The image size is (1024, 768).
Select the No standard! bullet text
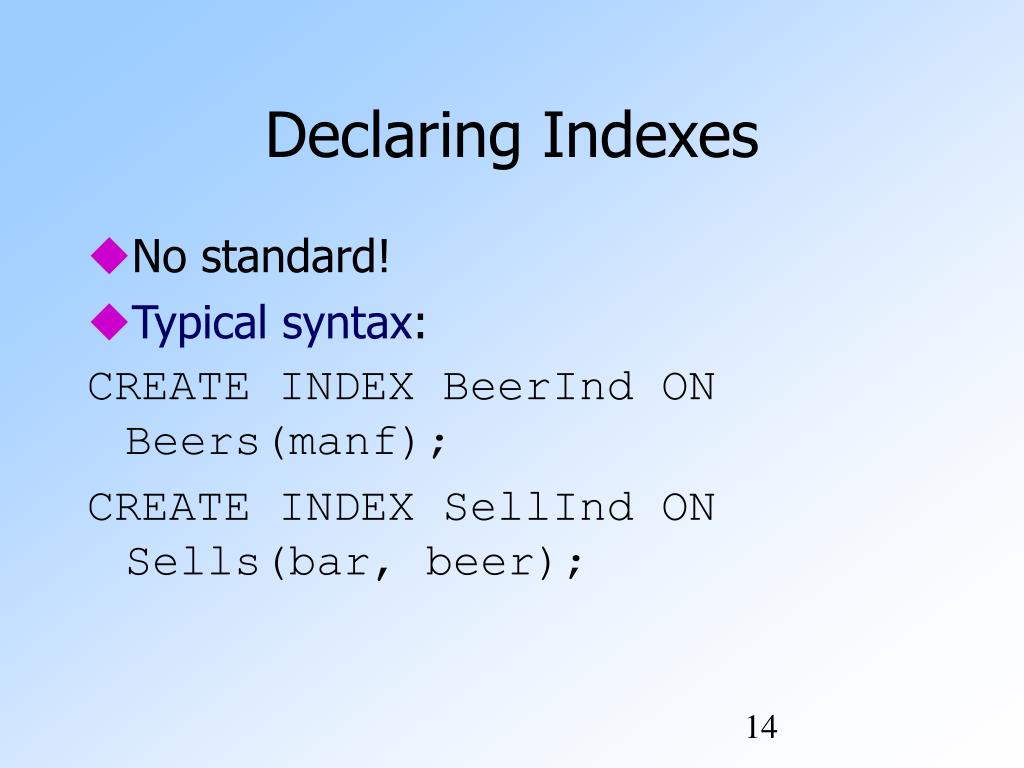(261, 255)
